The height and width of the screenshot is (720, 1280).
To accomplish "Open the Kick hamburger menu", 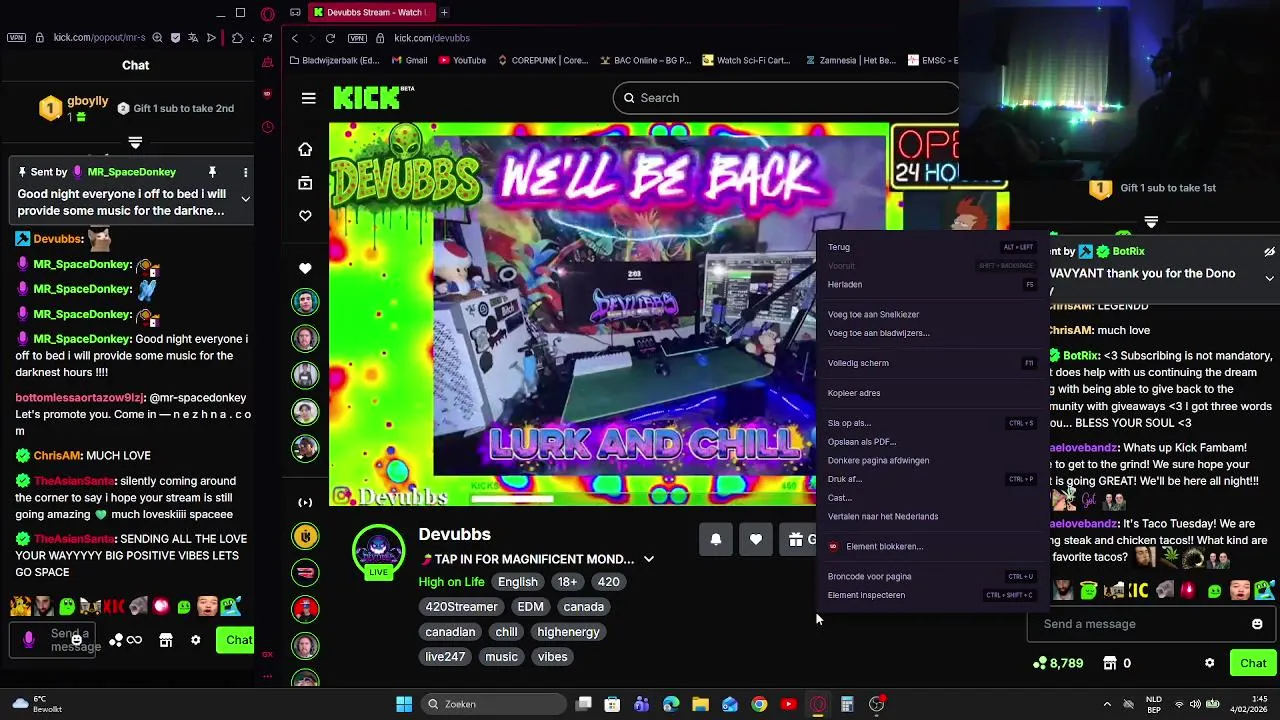I will pyautogui.click(x=308, y=98).
